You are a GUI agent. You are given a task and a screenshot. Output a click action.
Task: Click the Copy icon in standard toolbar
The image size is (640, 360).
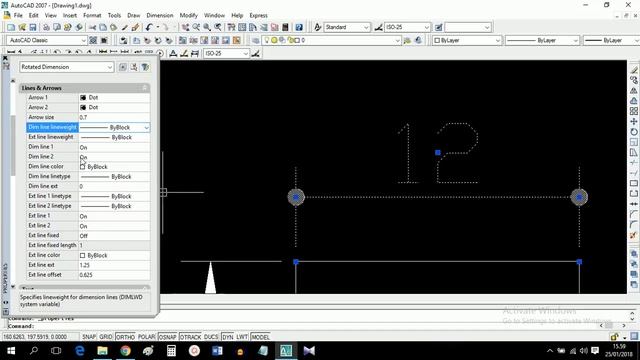103,27
